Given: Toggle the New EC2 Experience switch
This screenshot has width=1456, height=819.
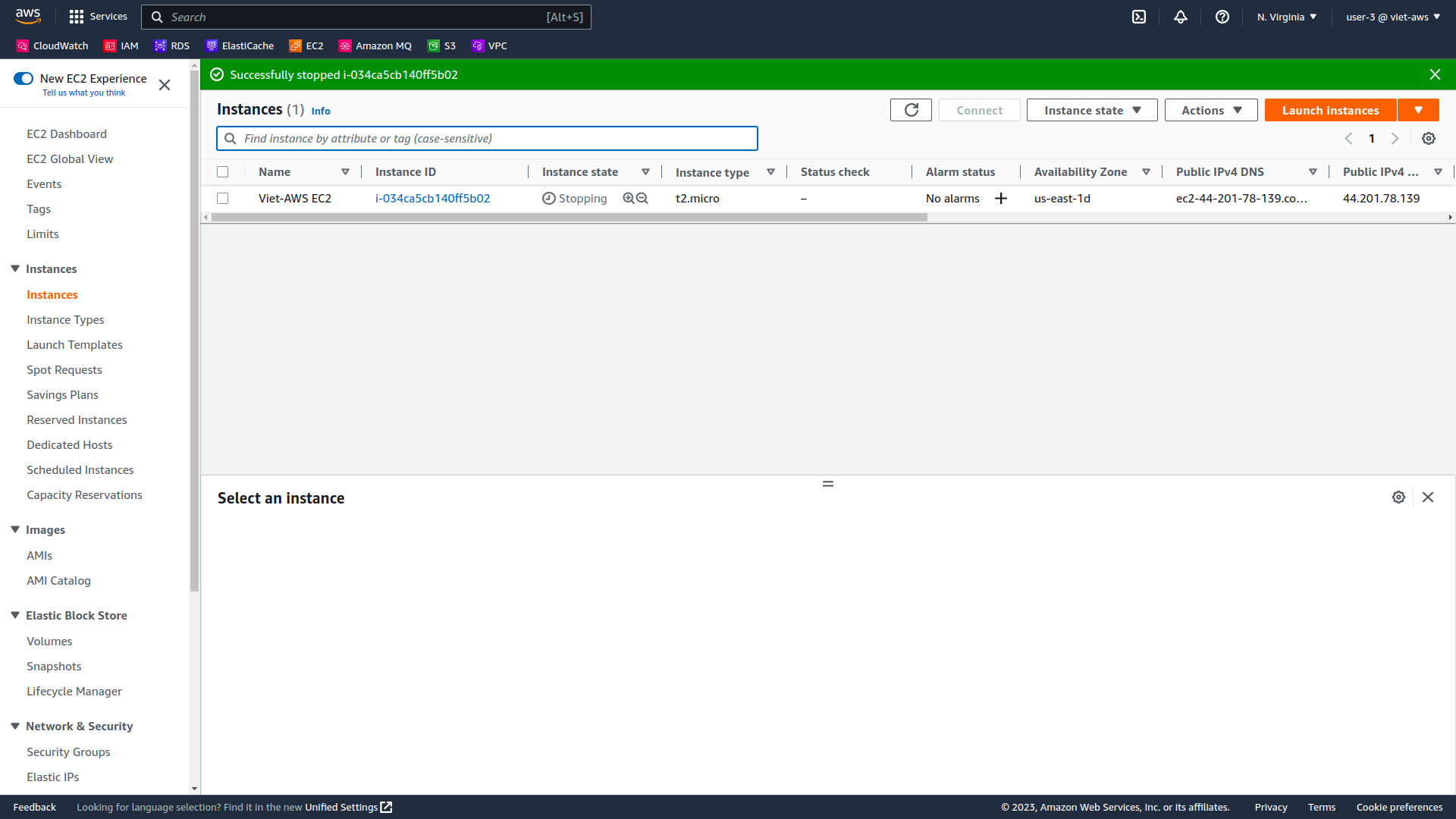Looking at the screenshot, I should [24, 79].
